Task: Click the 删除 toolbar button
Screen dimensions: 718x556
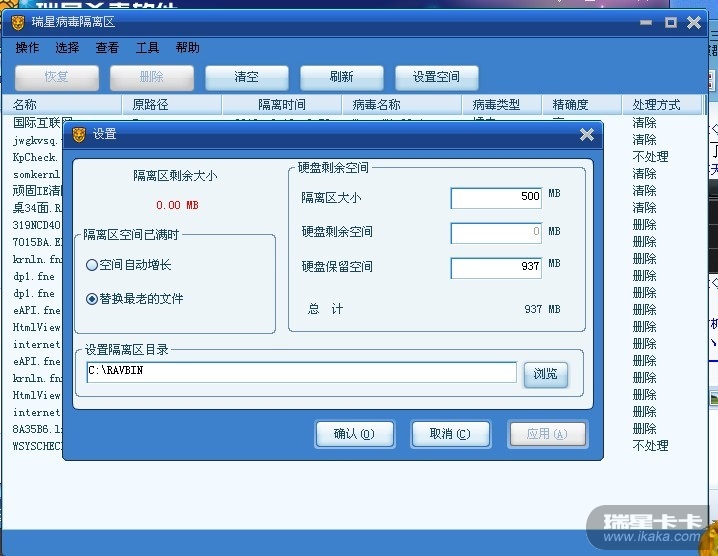Action: [152, 77]
